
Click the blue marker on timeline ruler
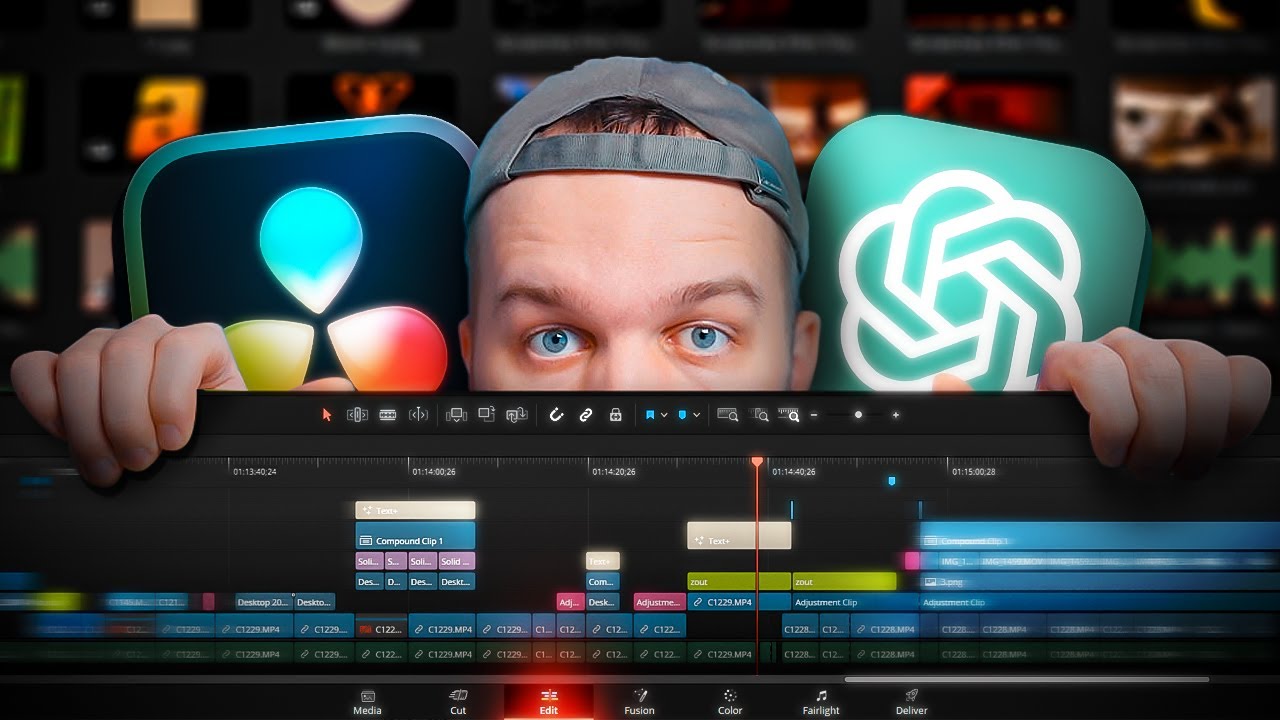point(891,481)
